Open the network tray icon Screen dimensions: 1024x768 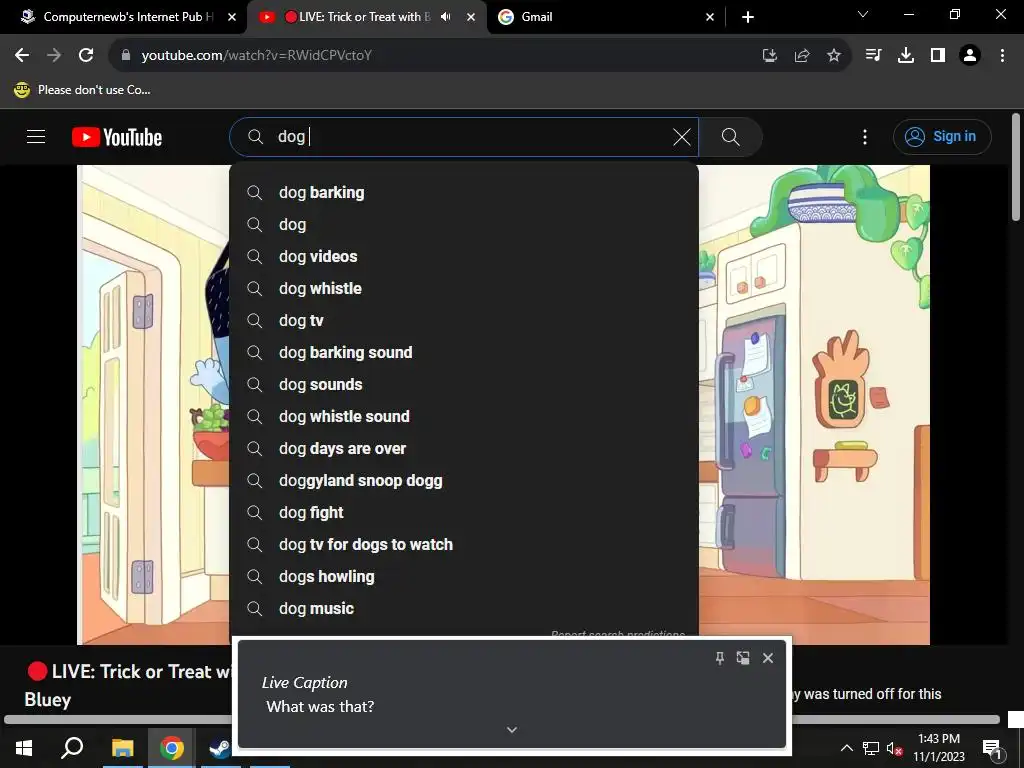[x=871, y=748]
